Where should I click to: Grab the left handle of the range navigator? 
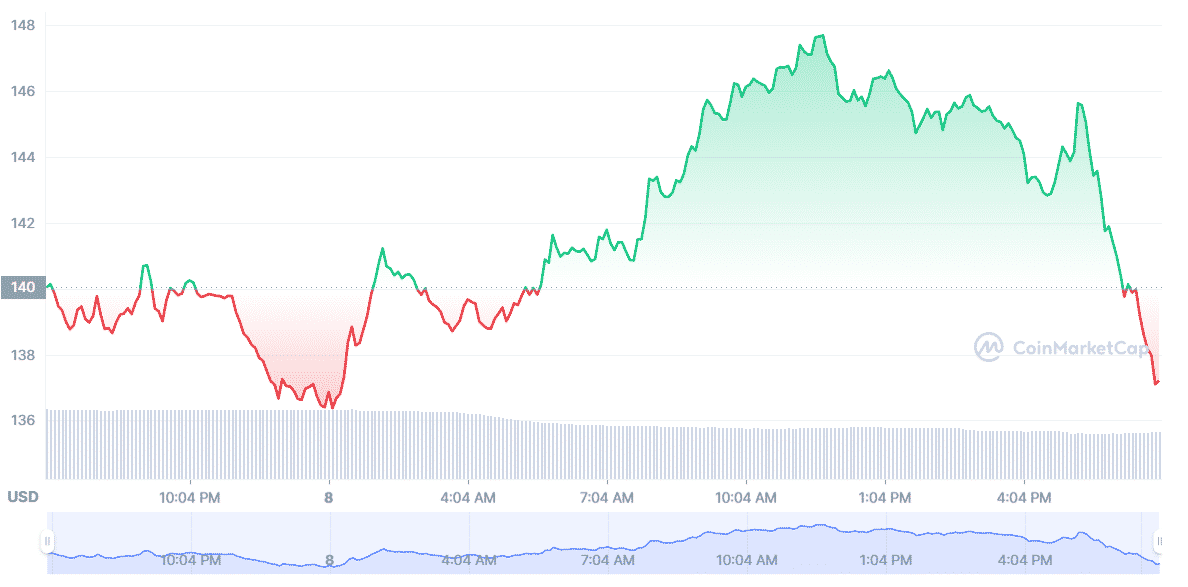point(47,542)
